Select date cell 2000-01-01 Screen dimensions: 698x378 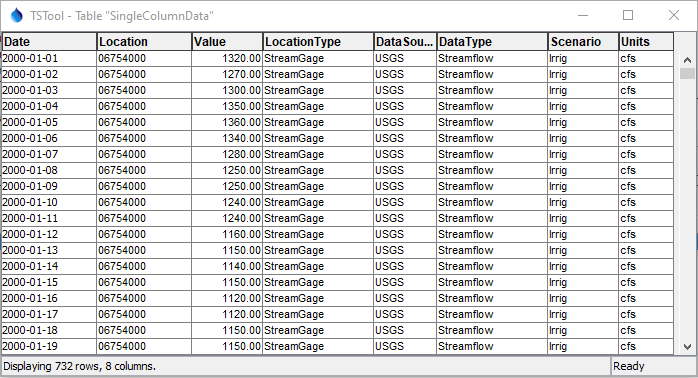click(x=49, y=58)
